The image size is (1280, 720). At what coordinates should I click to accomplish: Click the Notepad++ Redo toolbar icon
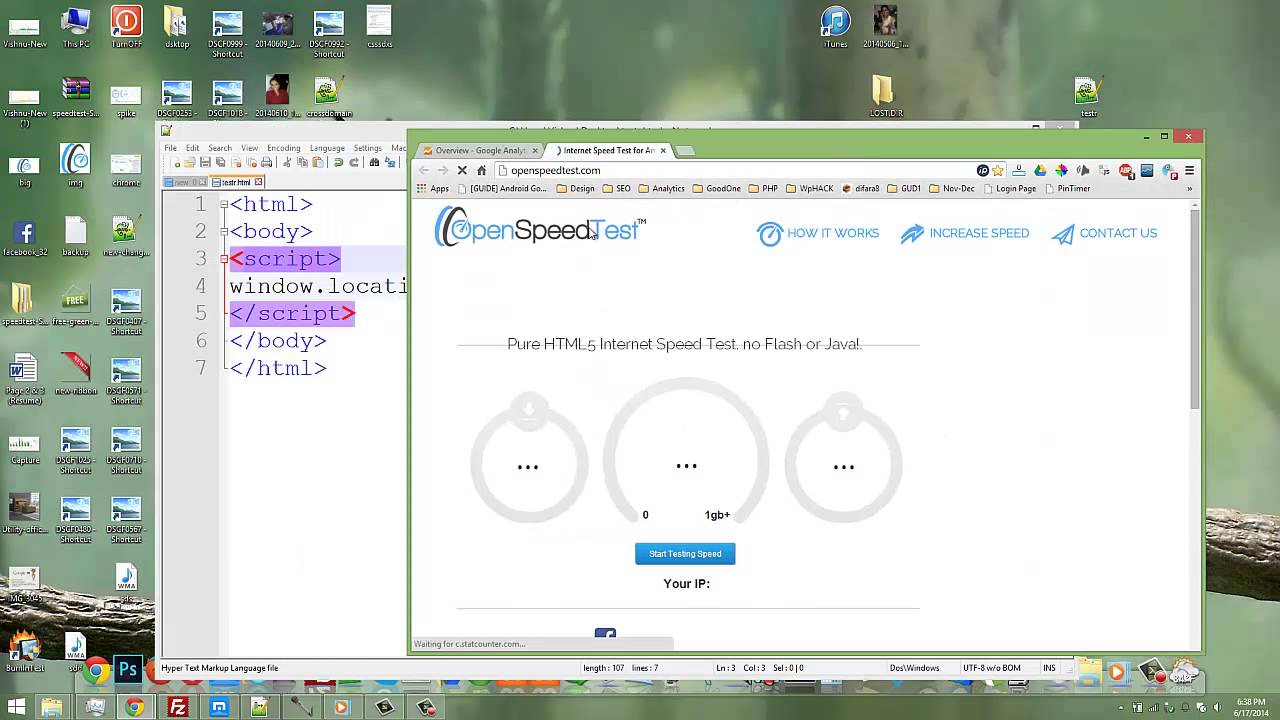click(354, 163)
